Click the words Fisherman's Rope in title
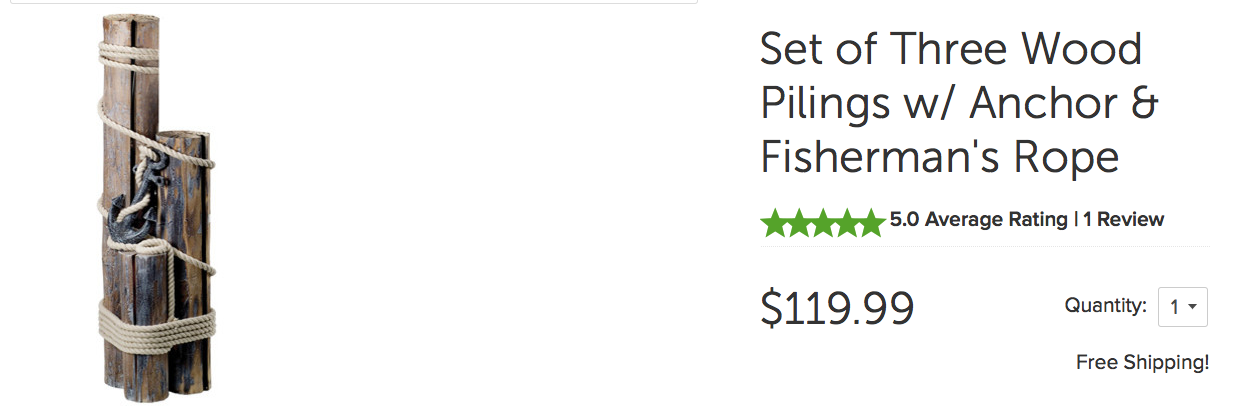This screenshot has height=410, width=1238. (939, 157)
